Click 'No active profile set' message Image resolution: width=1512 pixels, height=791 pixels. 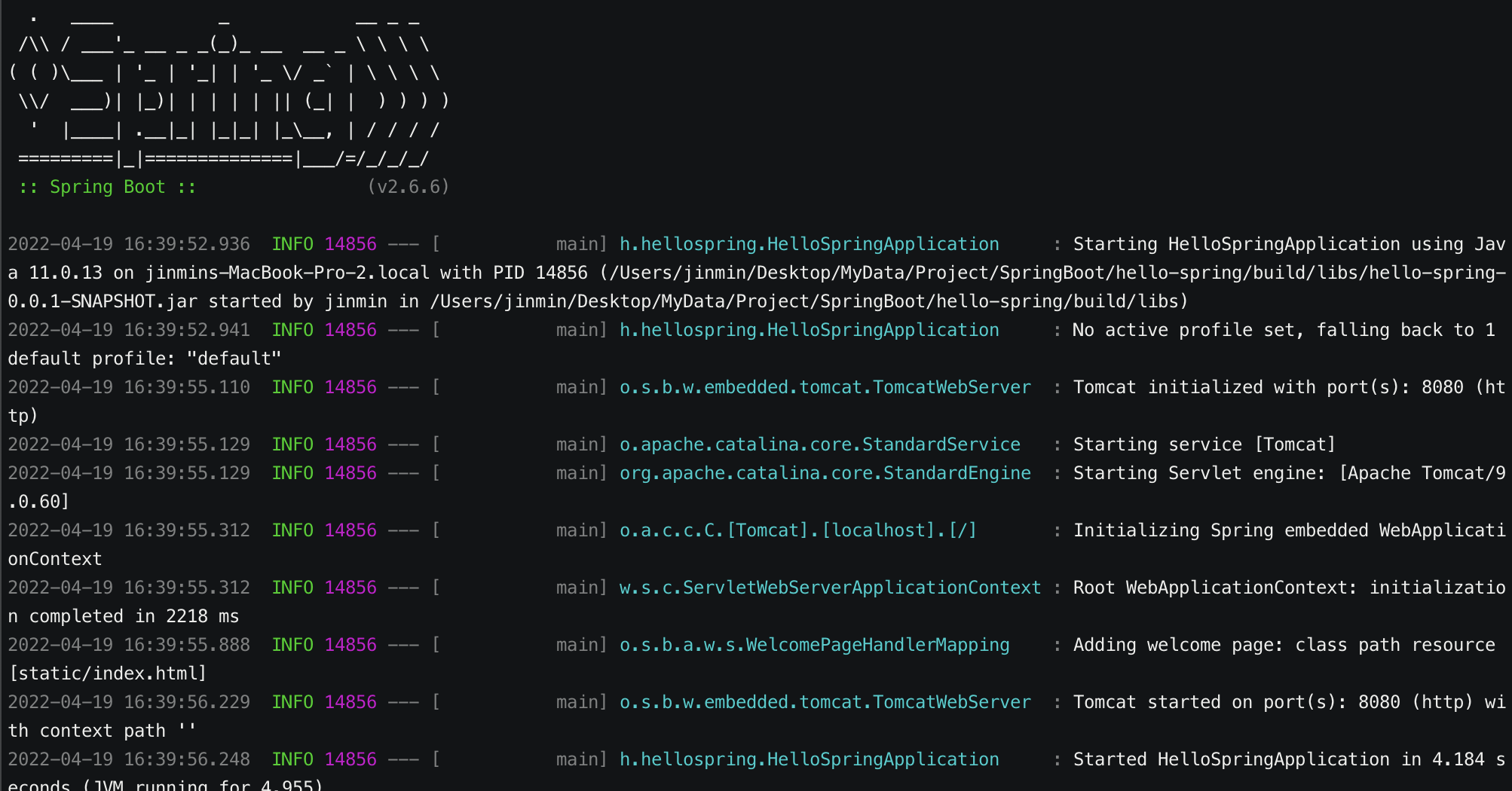pyautogui.click(x=1189, y=330)
